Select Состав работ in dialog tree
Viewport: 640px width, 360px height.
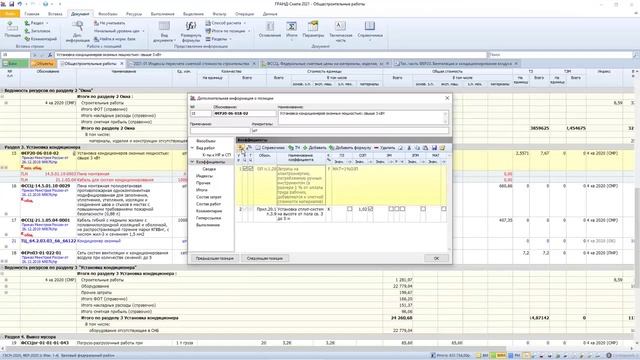208,204
